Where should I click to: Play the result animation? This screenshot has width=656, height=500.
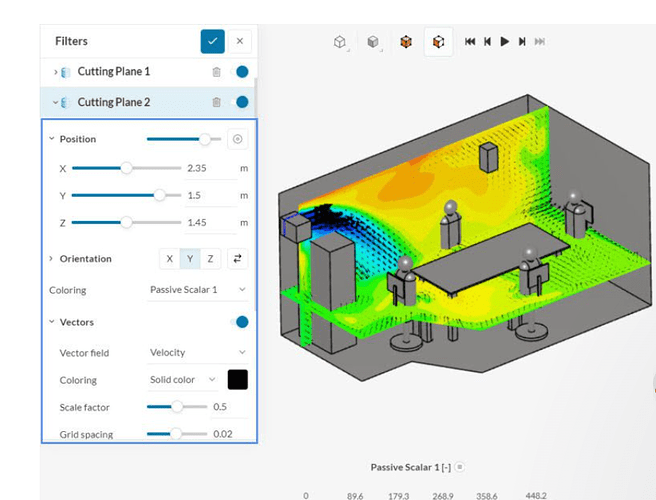click(x=505, y=41)
